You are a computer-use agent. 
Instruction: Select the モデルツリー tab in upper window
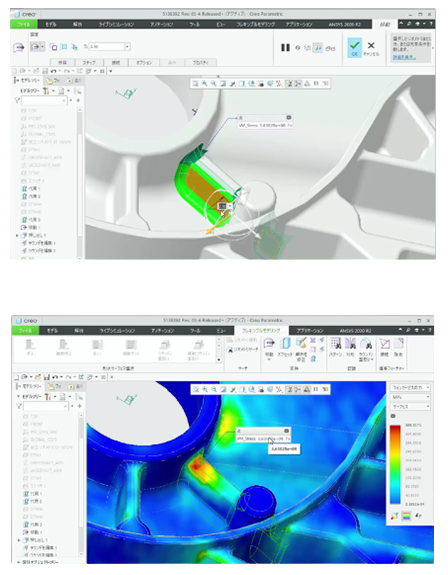click(27, 80)
